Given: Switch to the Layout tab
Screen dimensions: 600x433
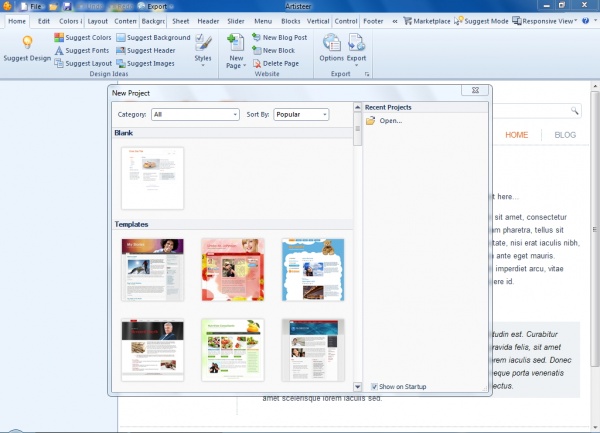Looking at the screenshot, I should pyautogui.click(x=98, y=21).
